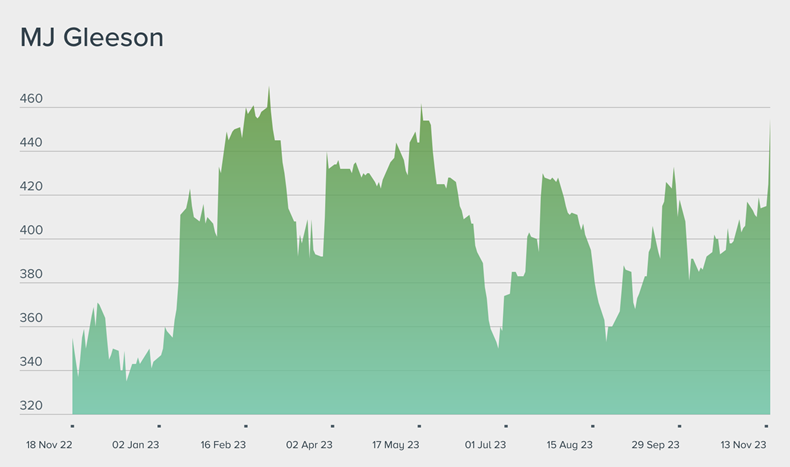Click the final spike at chart's right edge
The image size is (790, 467).
point(769,124)
